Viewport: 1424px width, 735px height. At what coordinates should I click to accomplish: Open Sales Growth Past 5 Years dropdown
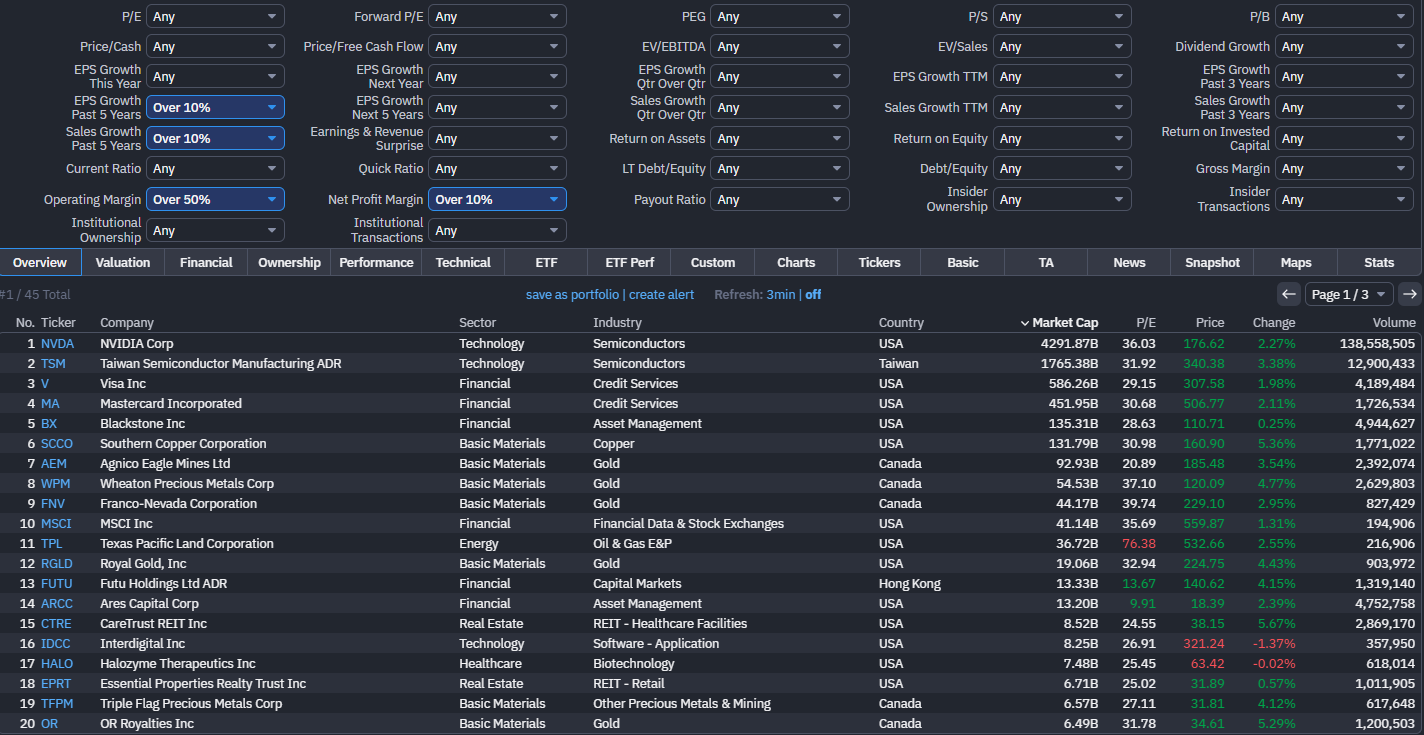215,139
